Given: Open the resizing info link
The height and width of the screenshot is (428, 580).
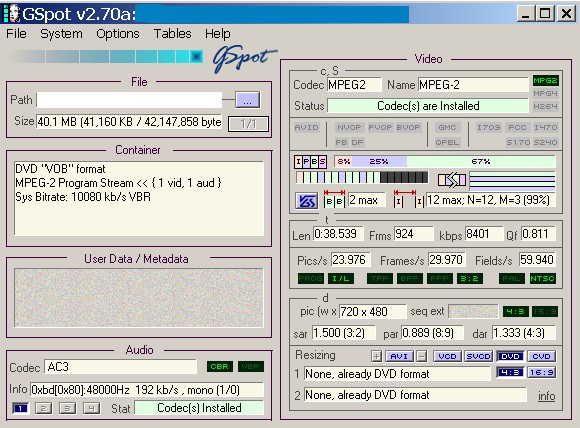Looking at the screenshot, I should [546, 396].
